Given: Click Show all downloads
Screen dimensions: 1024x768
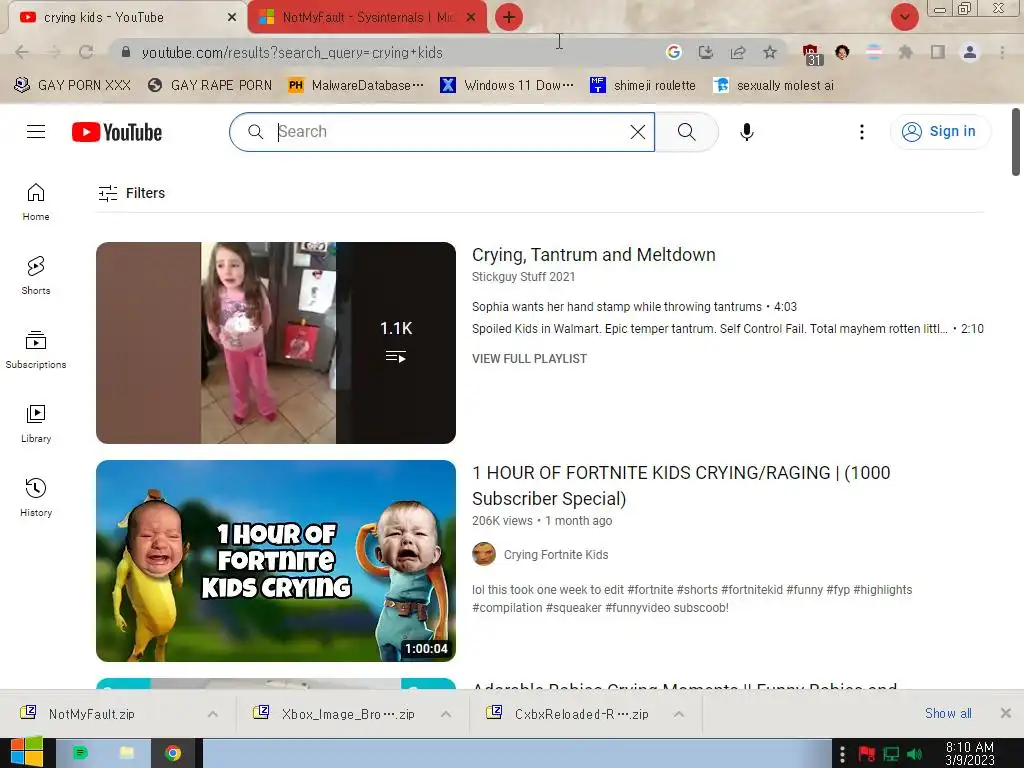Looking at the screenshot, I should pyautogui.click(x=948, y=713).
